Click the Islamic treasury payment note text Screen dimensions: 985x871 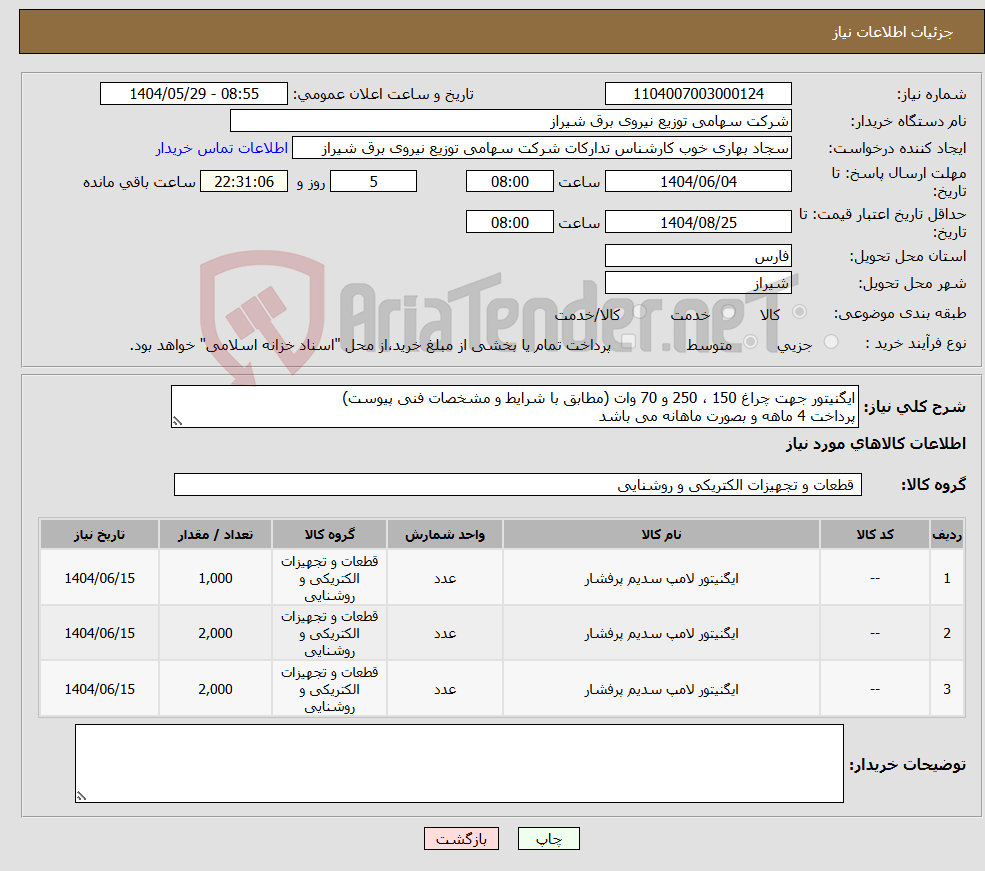pos(370,345)
